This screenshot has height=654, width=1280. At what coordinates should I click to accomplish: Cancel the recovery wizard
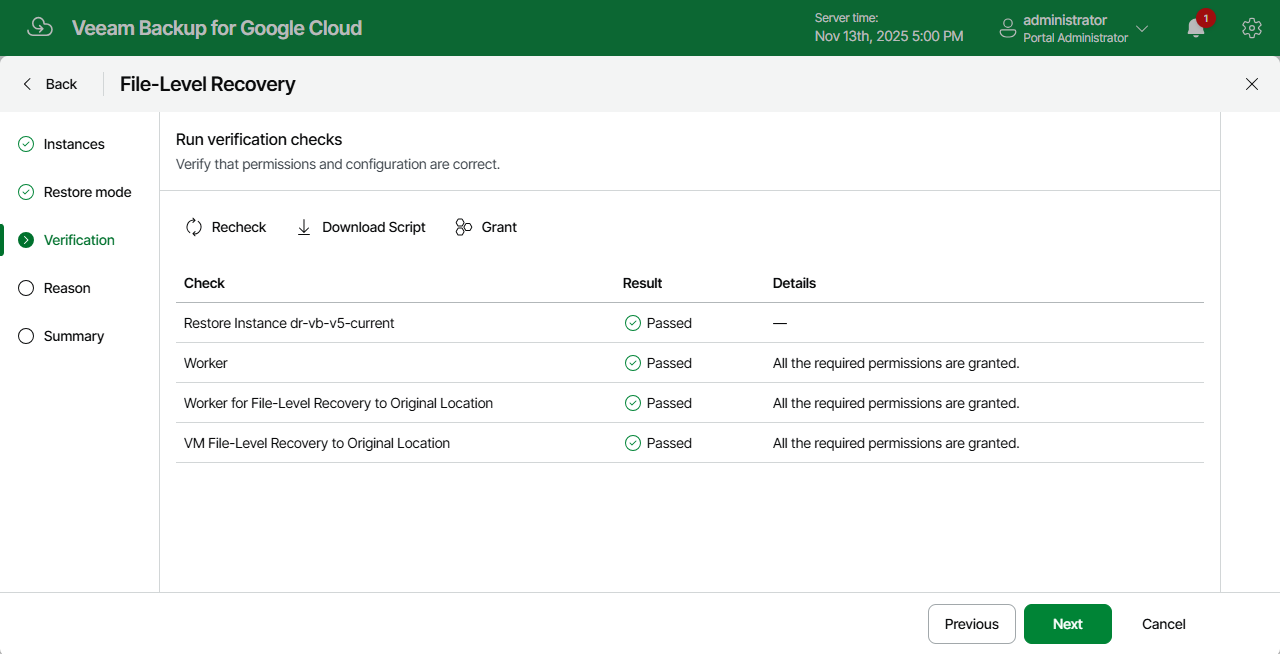pyautogui.click(x=1164, y=624)
